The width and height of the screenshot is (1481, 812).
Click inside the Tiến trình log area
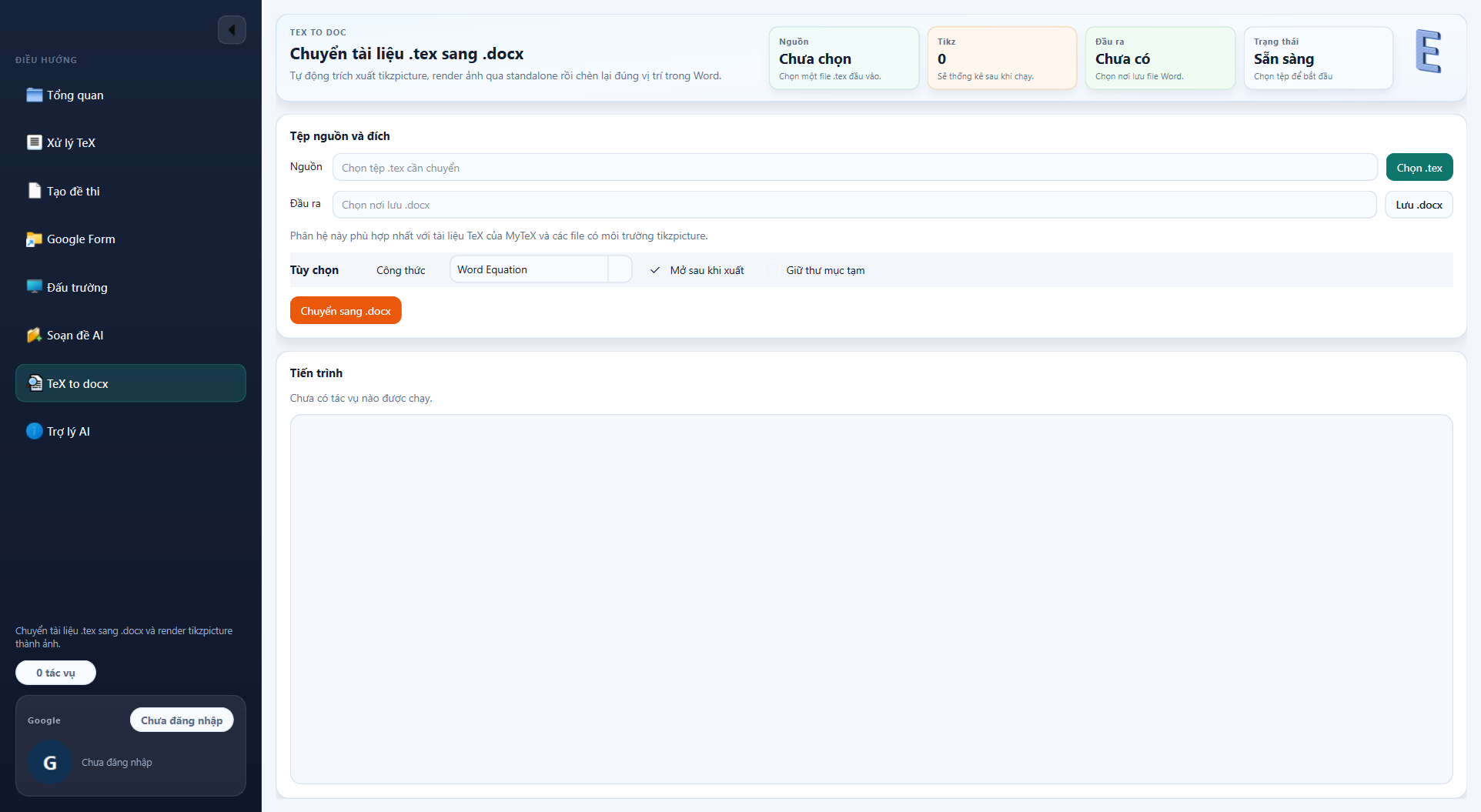tap(871, 599)
